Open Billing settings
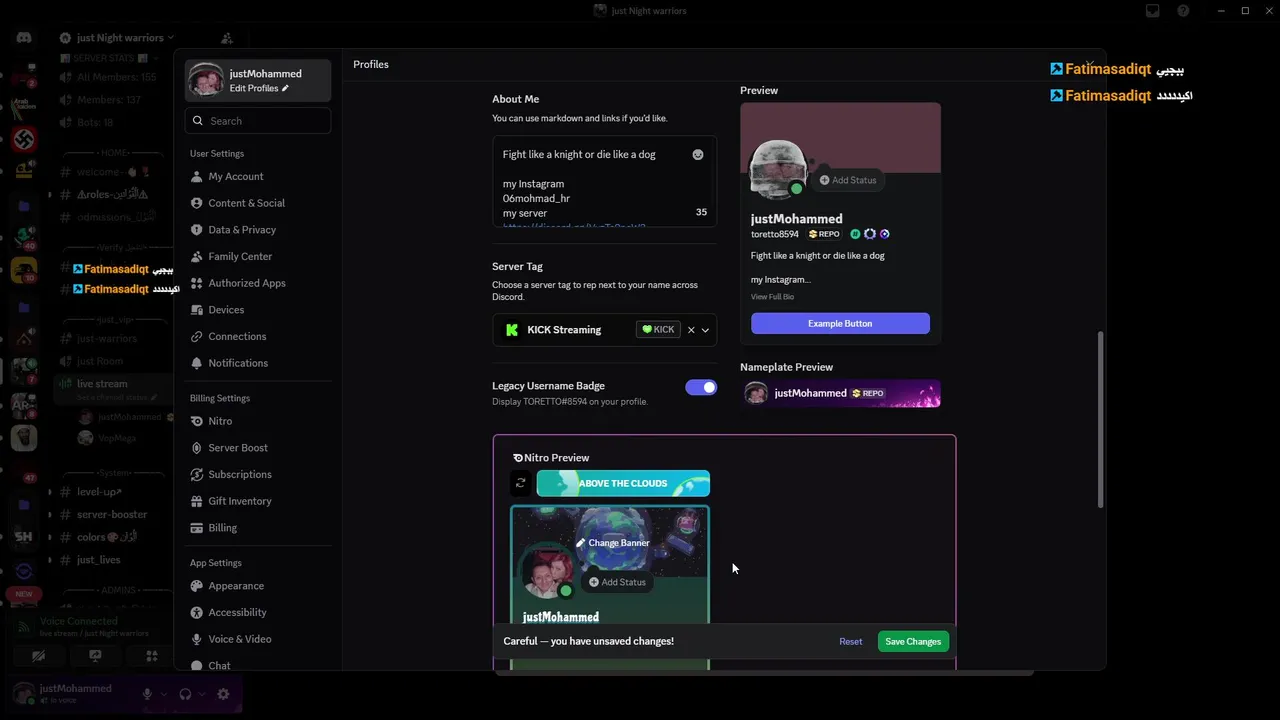Image resolution: width=1280 pixels, height=720 pixels. tap(257, 528)
